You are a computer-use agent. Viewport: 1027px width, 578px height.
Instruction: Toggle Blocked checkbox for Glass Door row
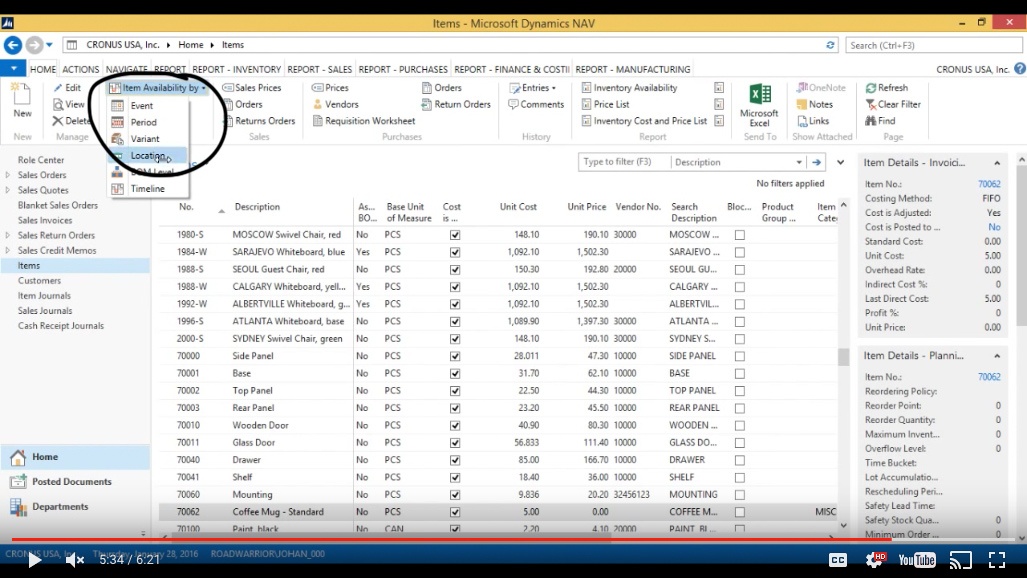click(739, 443)
